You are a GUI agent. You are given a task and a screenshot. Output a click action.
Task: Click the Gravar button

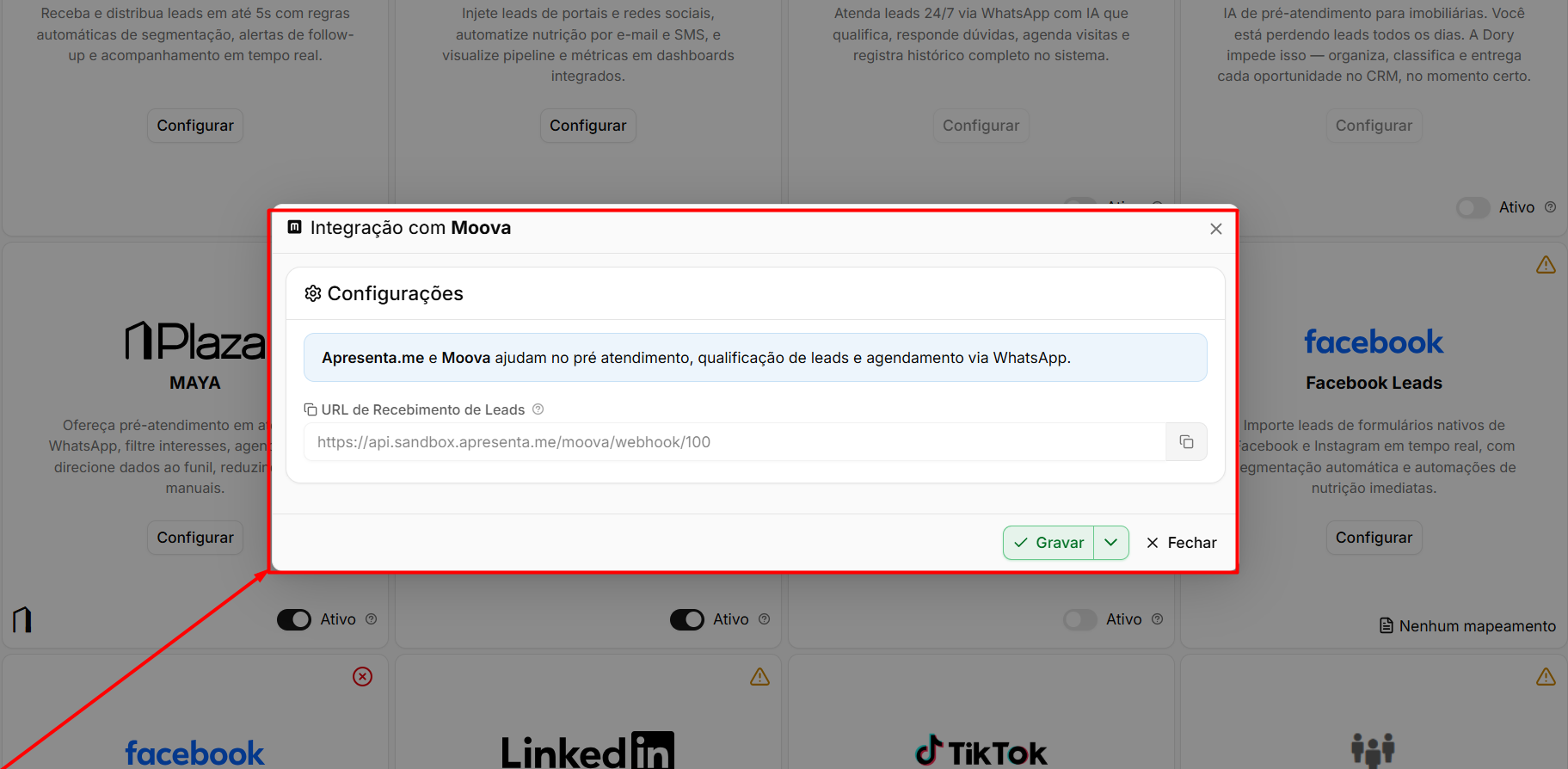tap(1048, 543)
